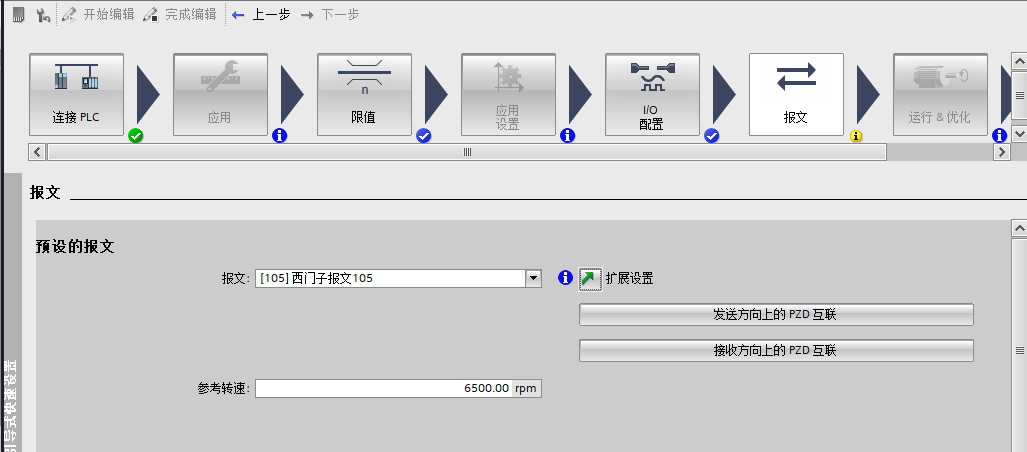Click green check status under 连接 PLC
The height and width of the screenshot is (452, 1027).
[136, 136]
